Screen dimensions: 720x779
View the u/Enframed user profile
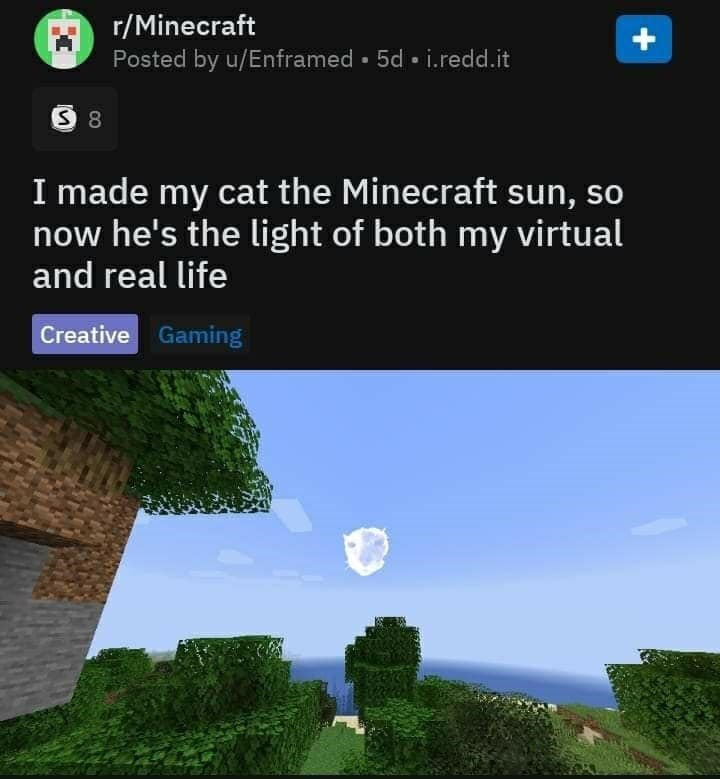(289, 59)
